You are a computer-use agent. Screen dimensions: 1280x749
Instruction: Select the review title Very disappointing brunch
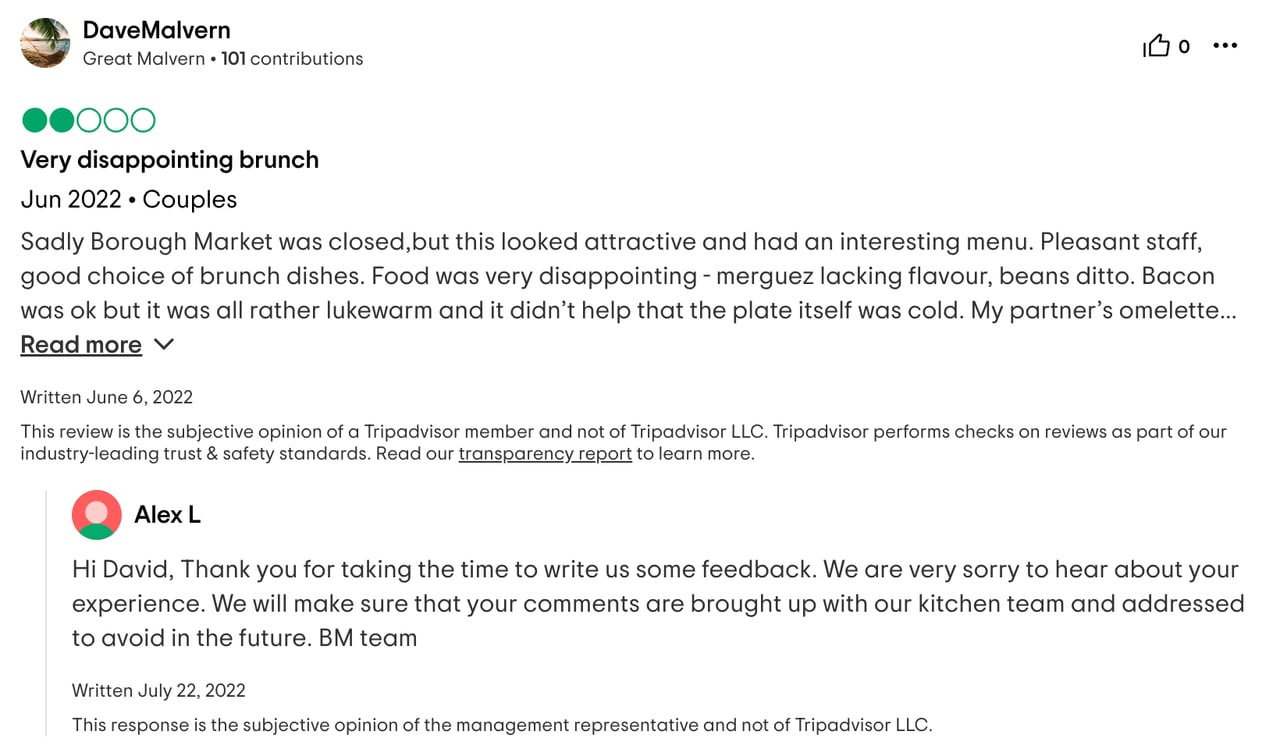pos(169,159)
